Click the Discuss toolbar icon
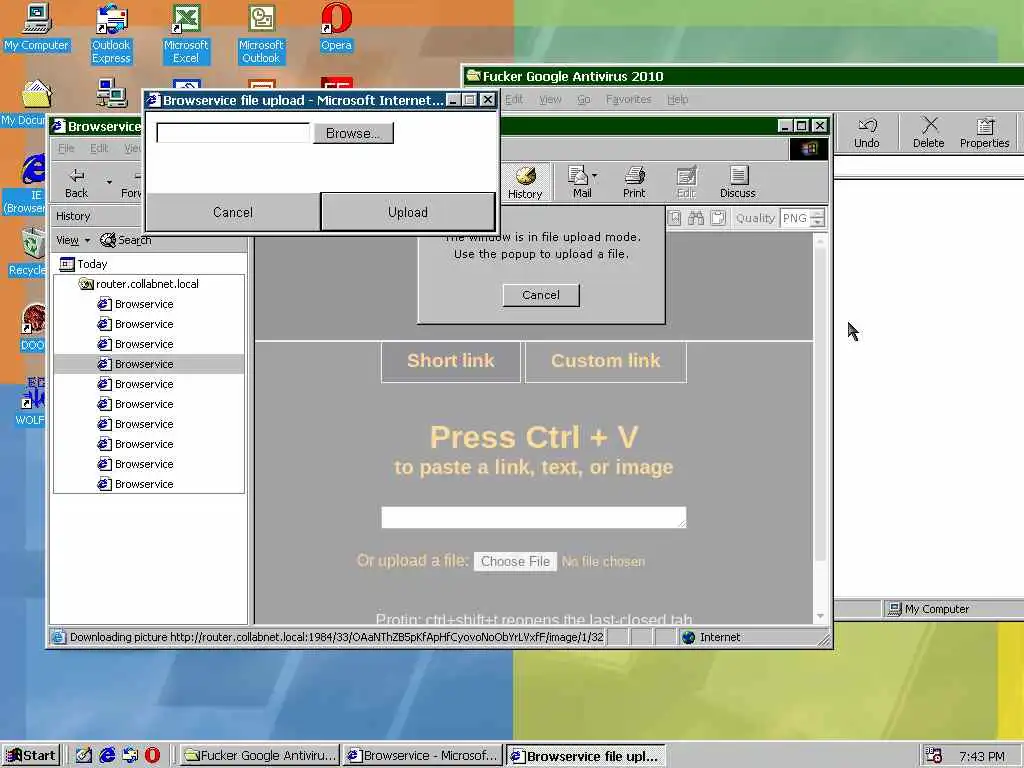 [738, 182]
